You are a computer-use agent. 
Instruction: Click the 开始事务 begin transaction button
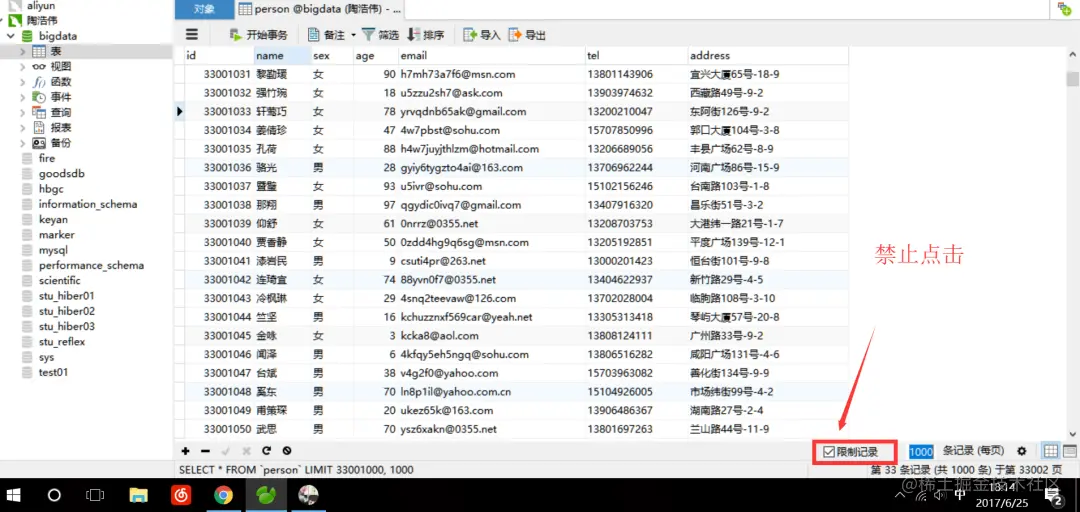(258, 35)
